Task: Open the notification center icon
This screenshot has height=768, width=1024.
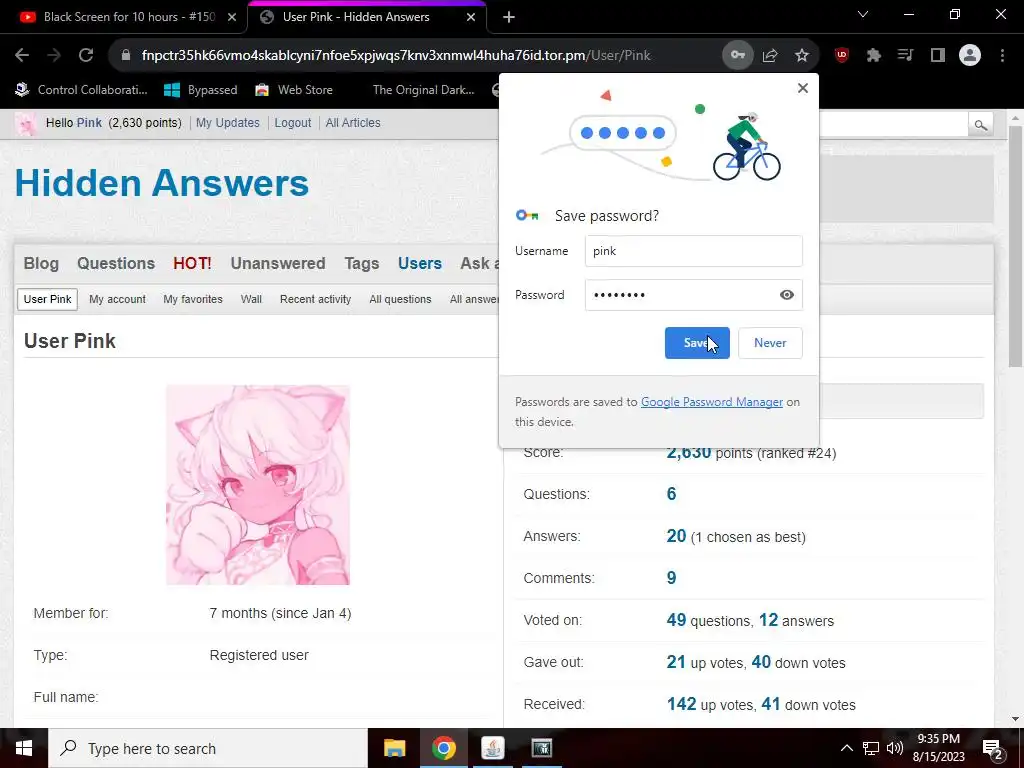Action: coord(993,749)
